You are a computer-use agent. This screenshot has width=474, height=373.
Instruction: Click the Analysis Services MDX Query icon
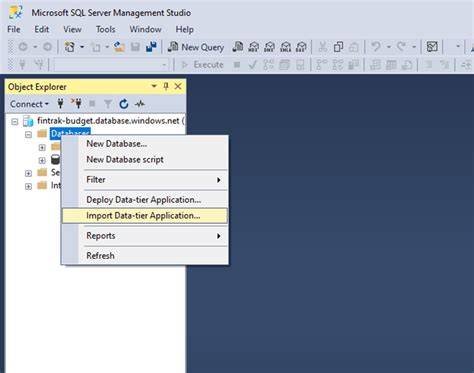254,47
